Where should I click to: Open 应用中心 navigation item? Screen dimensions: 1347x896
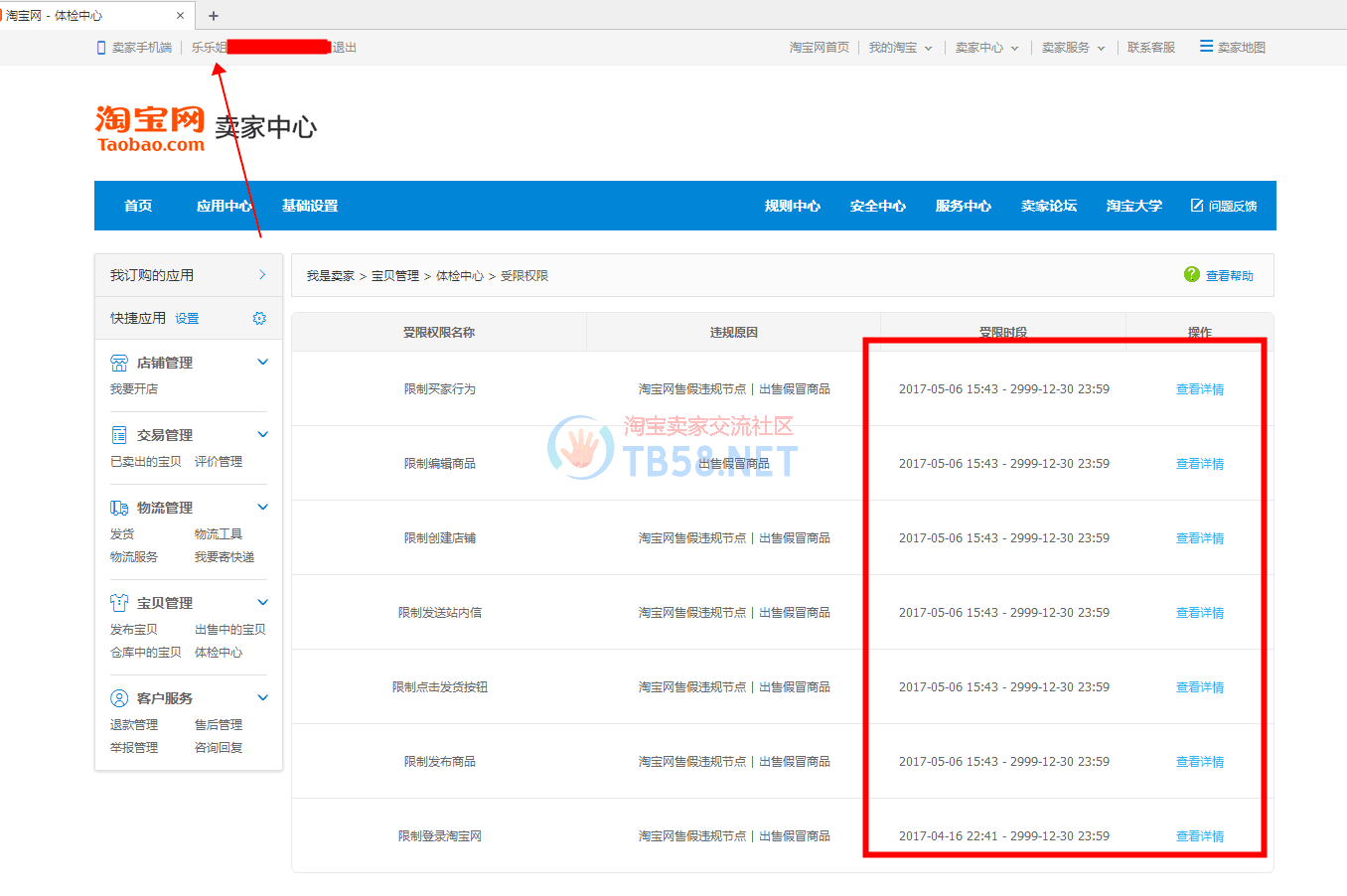pyautogui.click(x=224, y=206)
